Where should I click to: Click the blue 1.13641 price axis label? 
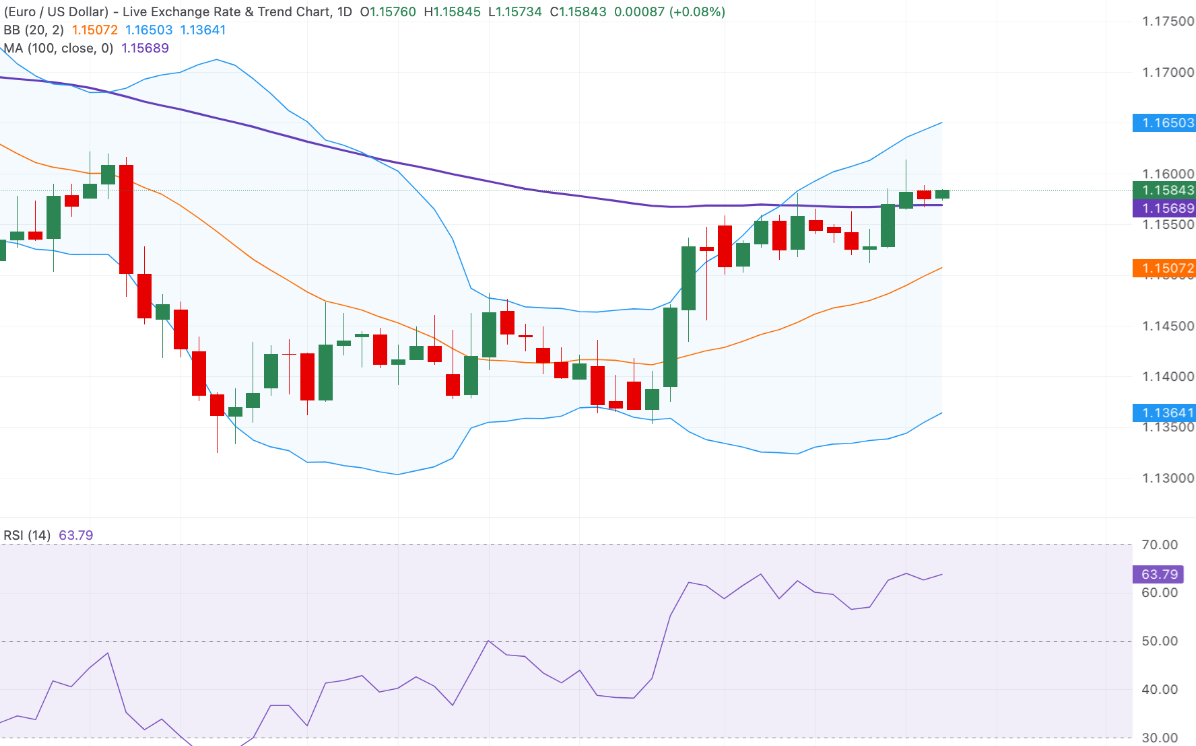pyautogui.click(x=1164, y=413)
